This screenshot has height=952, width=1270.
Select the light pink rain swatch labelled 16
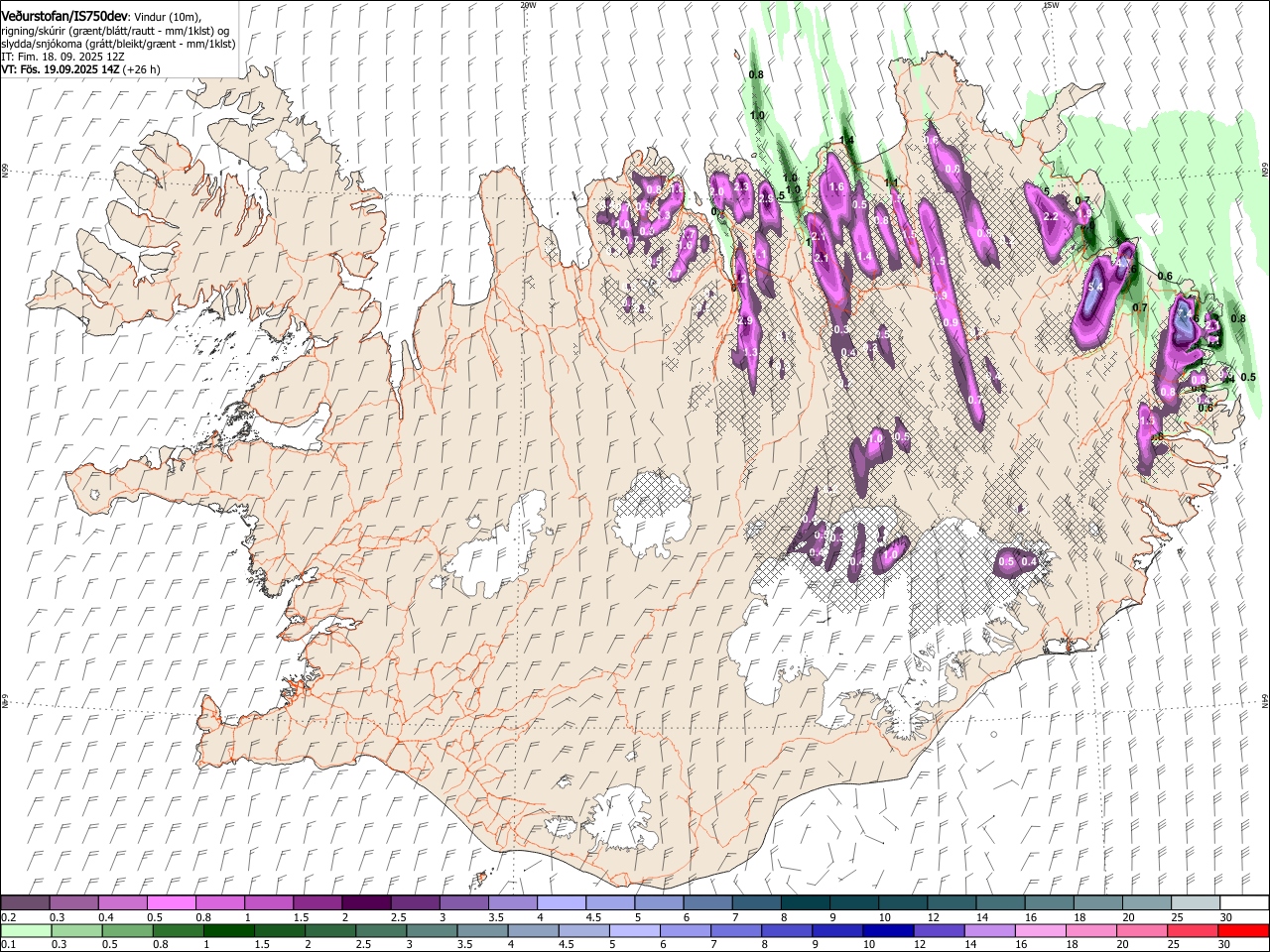(1040, 930)
